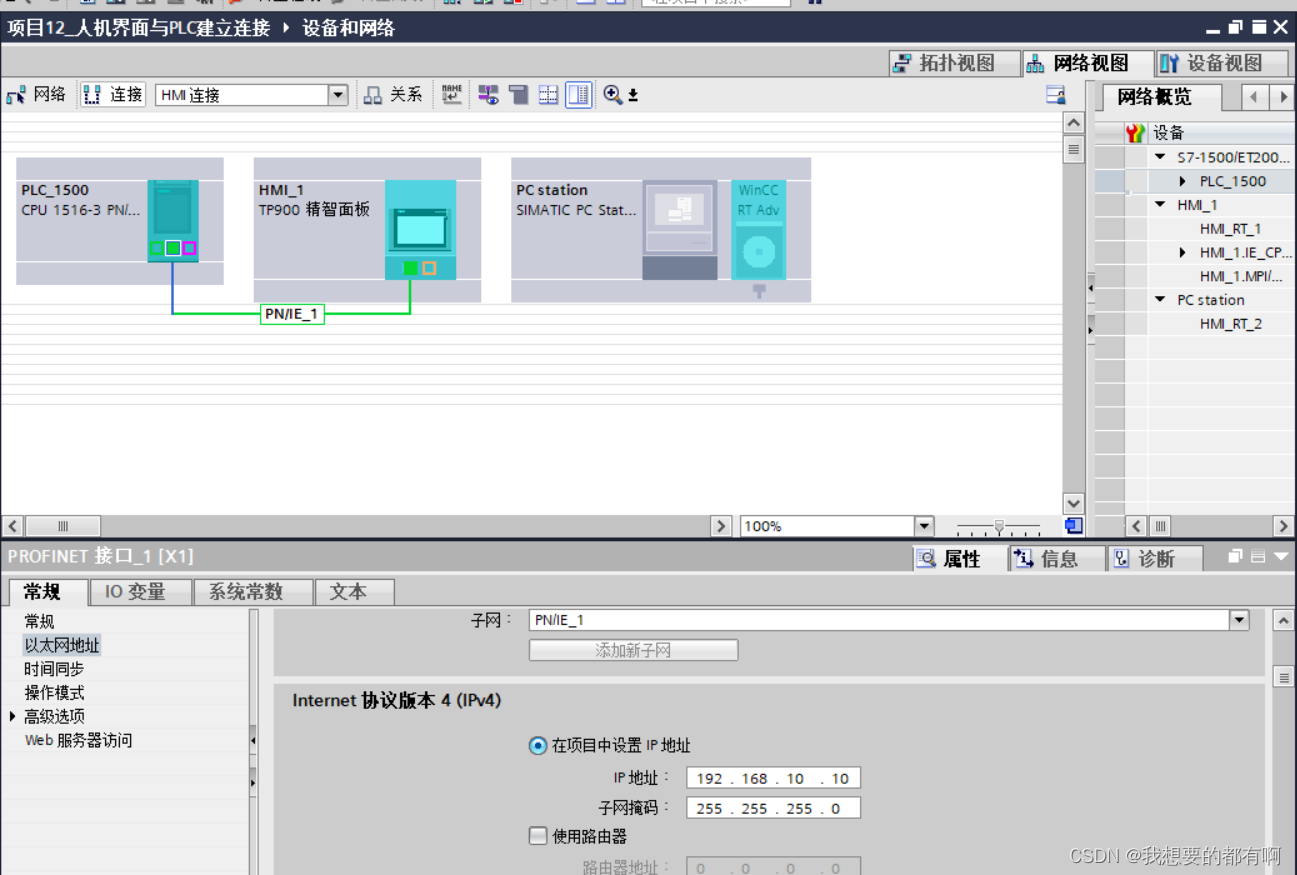Open Web 服务器访问 in the properties navigation
The height and width of the screenshot is (875, 1297).
point(78,741)
